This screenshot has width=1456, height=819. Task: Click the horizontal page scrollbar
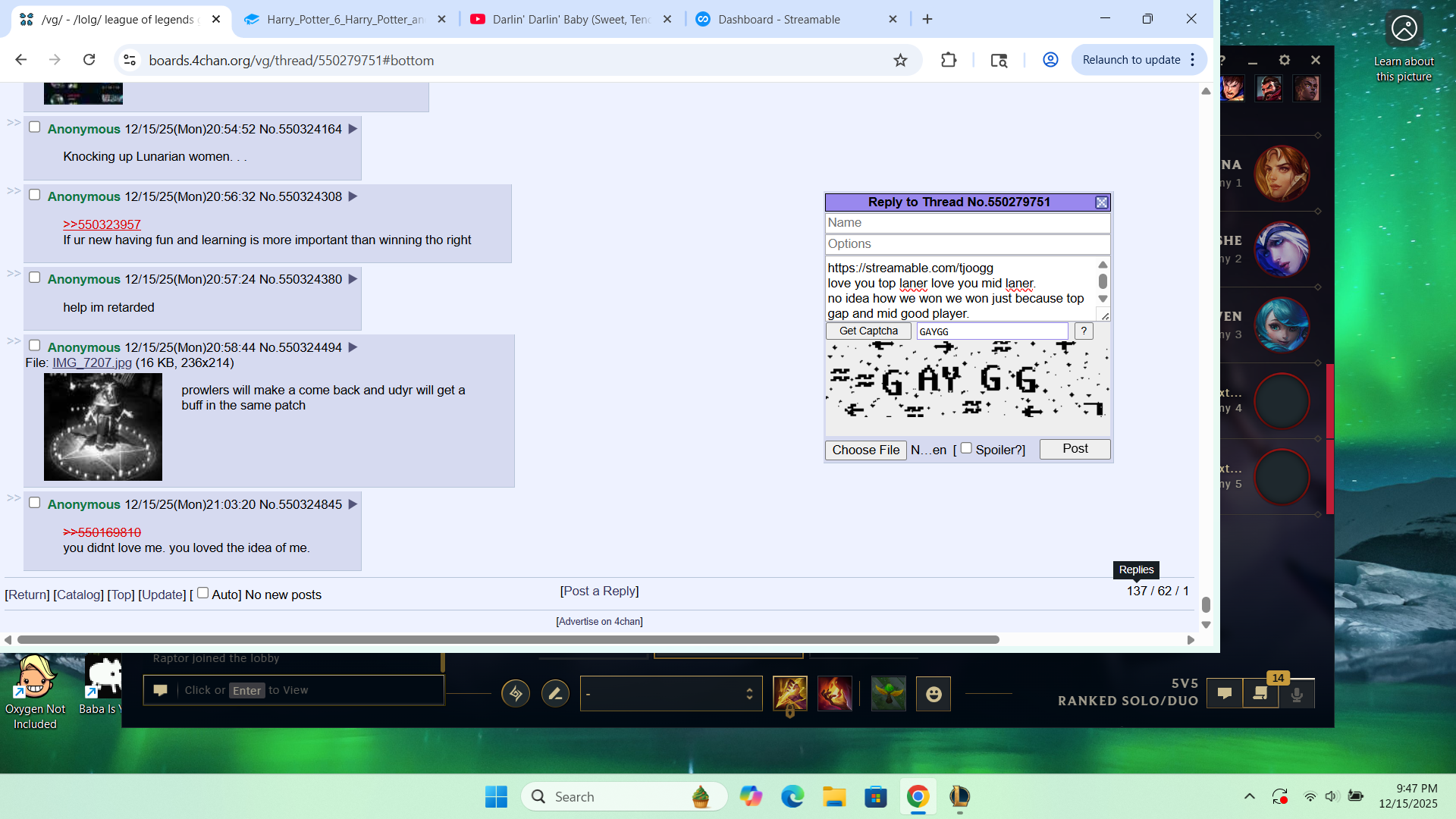[x=508, y=640]
